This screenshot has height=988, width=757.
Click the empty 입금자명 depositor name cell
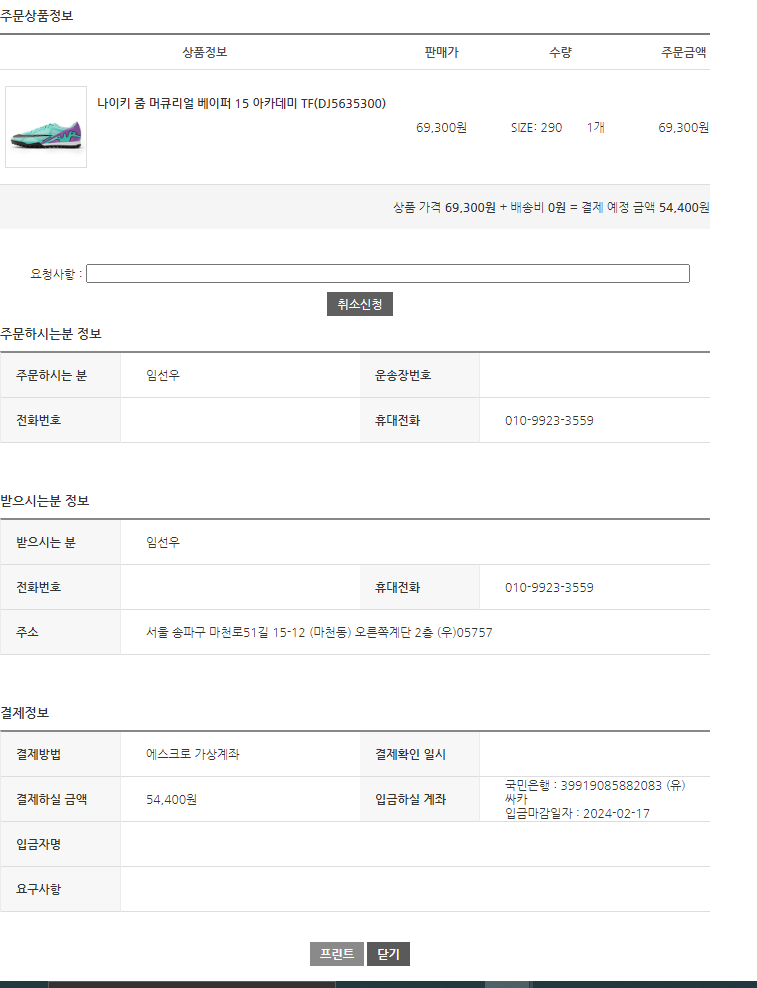click(415, 844)
